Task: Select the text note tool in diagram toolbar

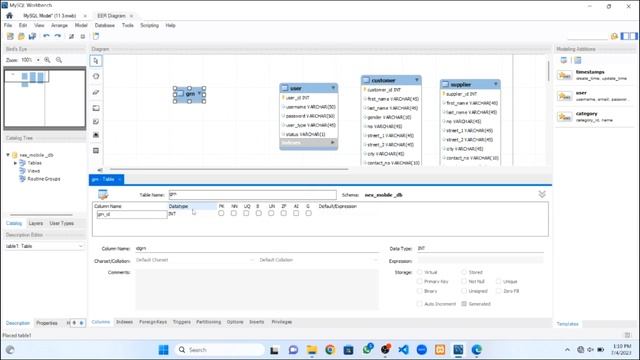Action: click(96, 122)
